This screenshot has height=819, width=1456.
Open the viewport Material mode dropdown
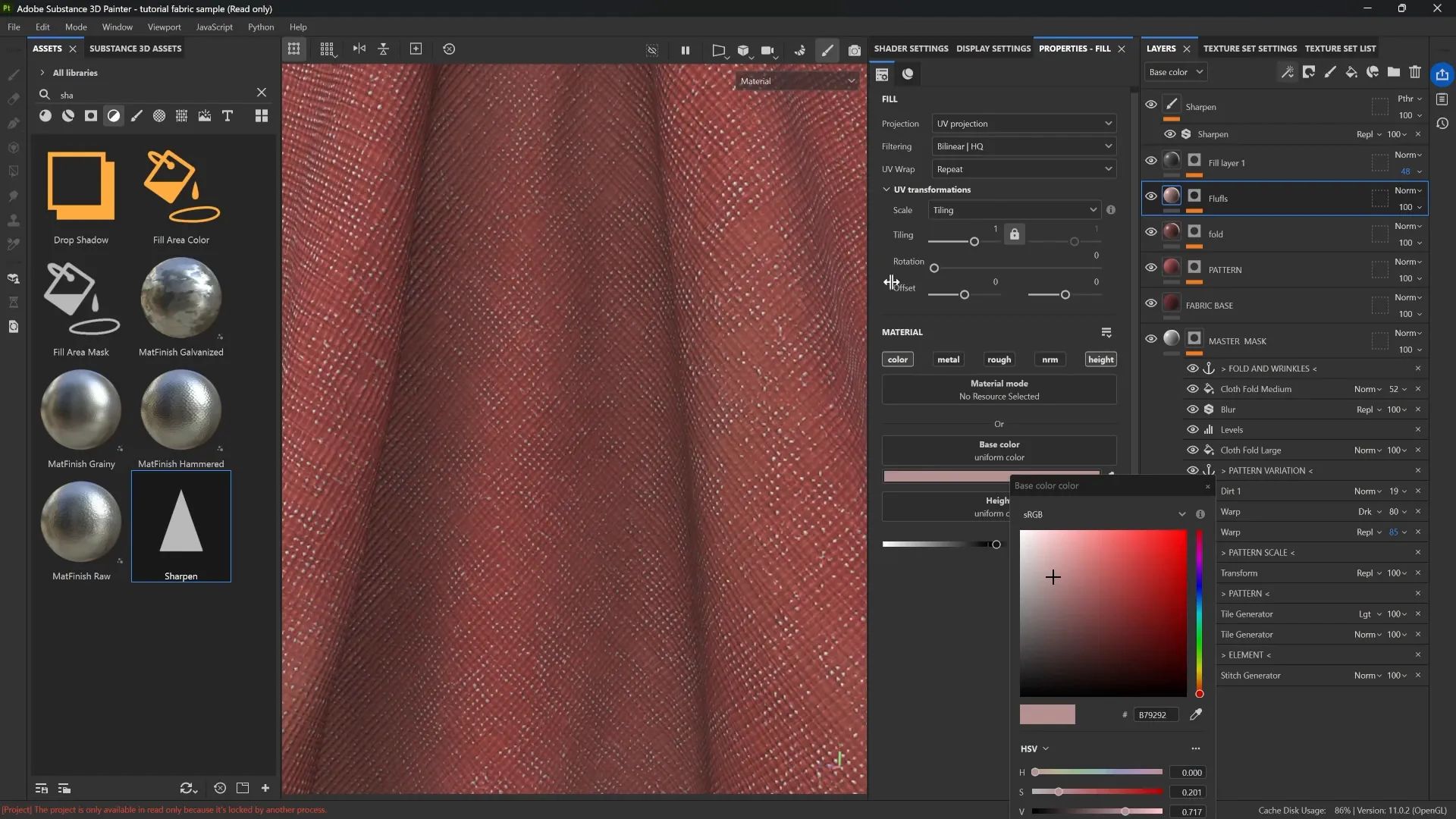[x=798, y=81]
